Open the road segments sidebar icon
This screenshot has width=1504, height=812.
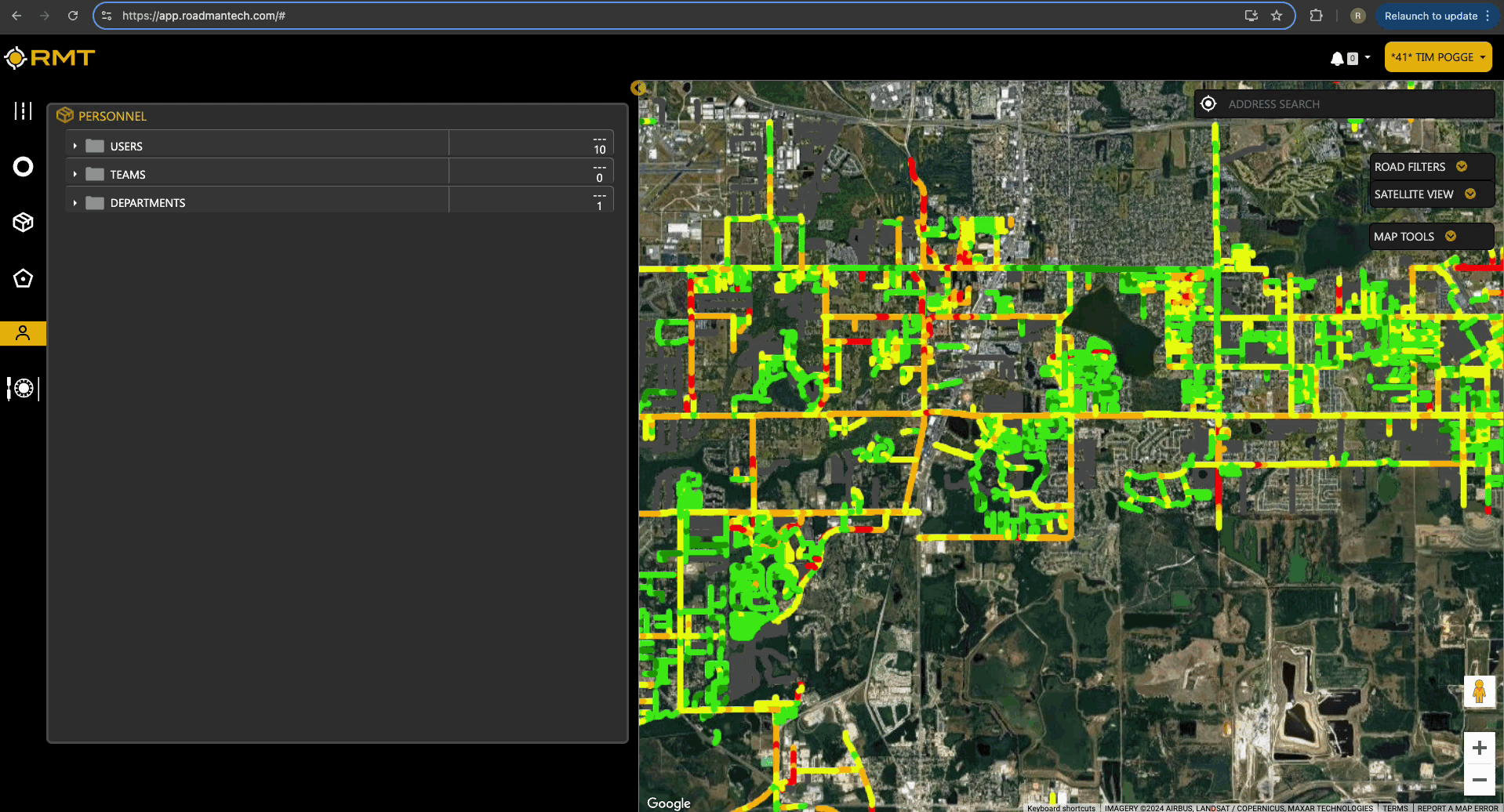(24, 111)
